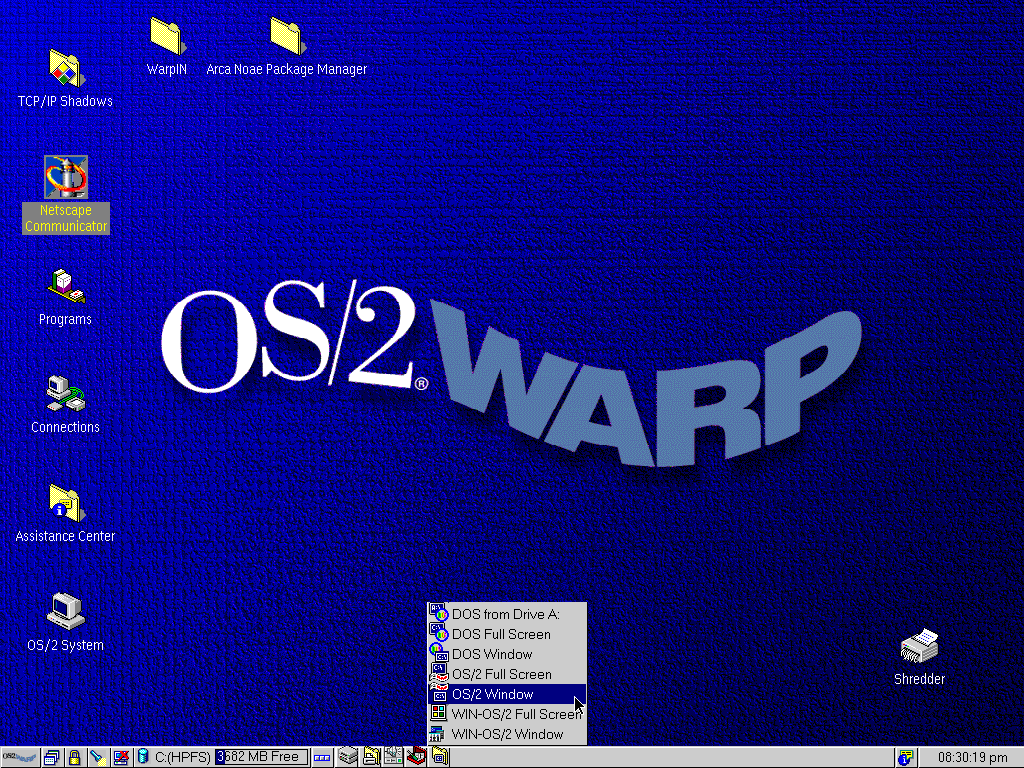
Task: Open the drives tray icon in WarpCenter
Action: [x=348, y=758]
